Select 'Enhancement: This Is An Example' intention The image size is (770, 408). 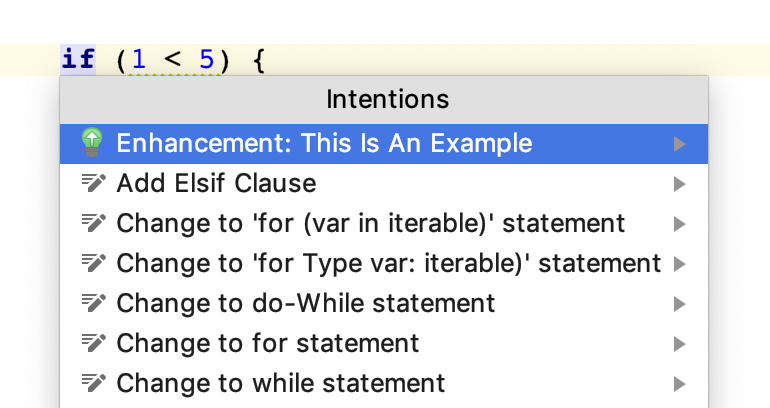[x=324, y=143]
